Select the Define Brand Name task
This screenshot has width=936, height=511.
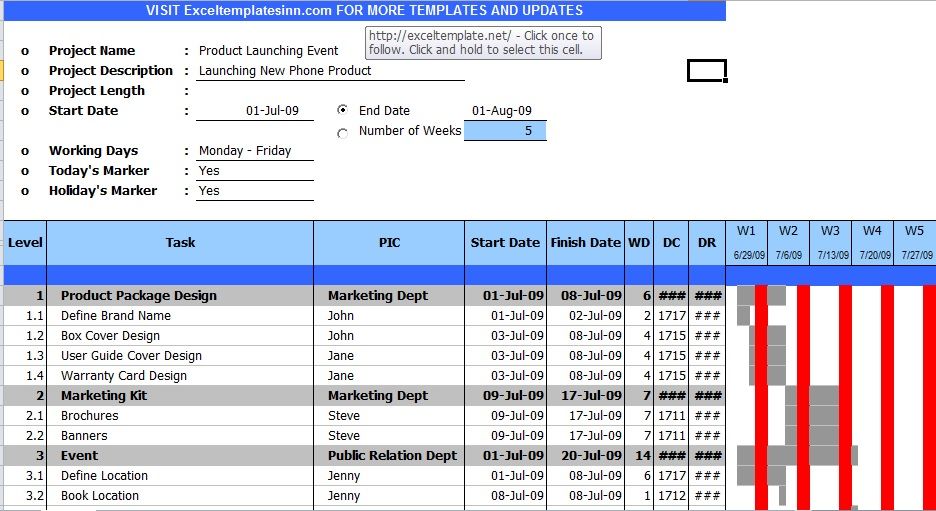click(180, 316)
